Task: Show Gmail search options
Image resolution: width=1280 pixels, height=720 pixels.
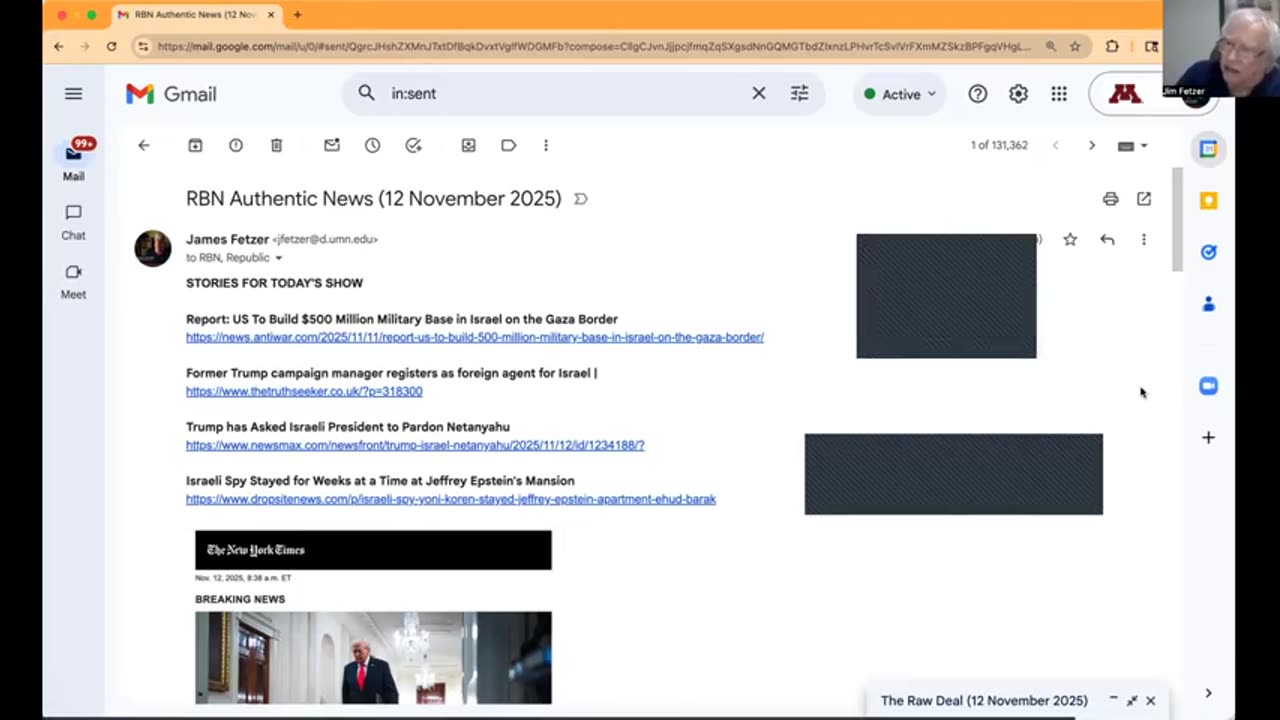Action: (x=799, y=93)
